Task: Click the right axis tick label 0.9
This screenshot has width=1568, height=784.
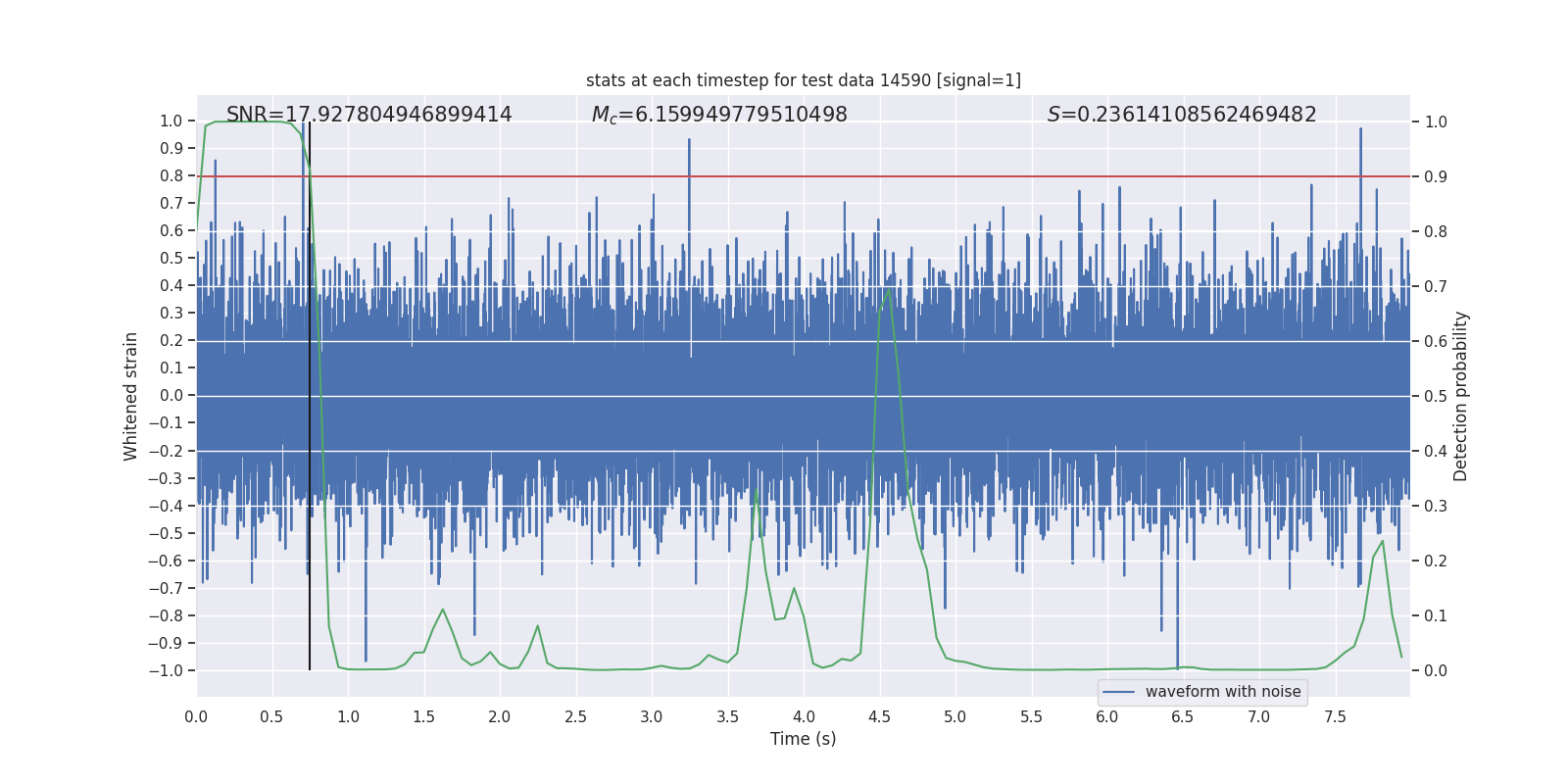Action: tap(1436, 176)
